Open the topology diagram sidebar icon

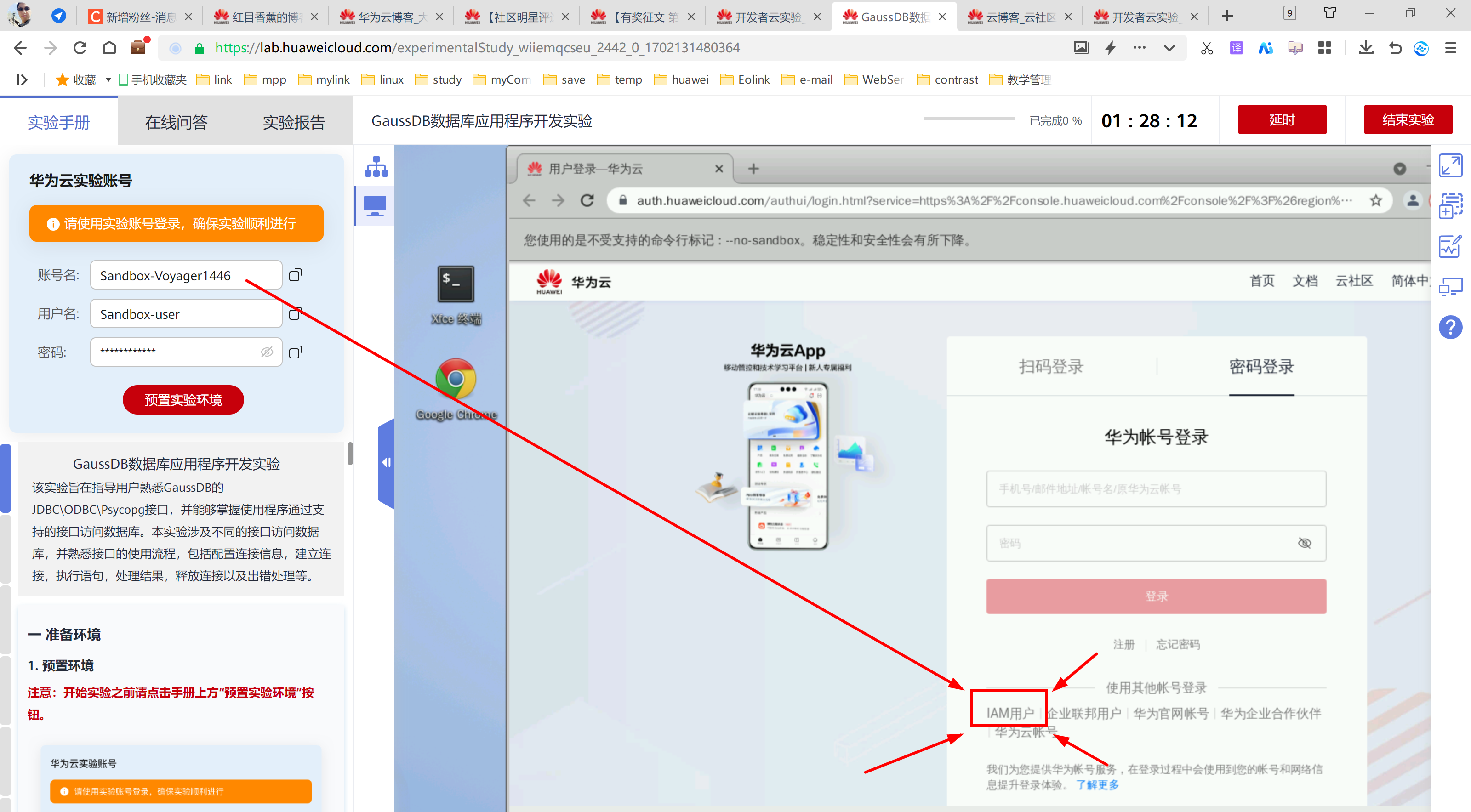tap(376, 166)
